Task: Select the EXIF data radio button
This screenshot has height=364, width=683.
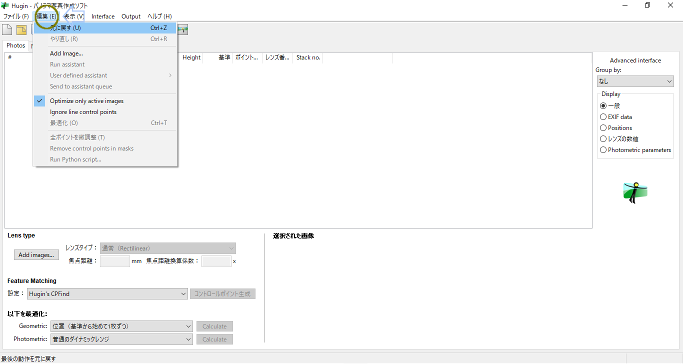Action: pyautogui.click(x=603, y=117)
